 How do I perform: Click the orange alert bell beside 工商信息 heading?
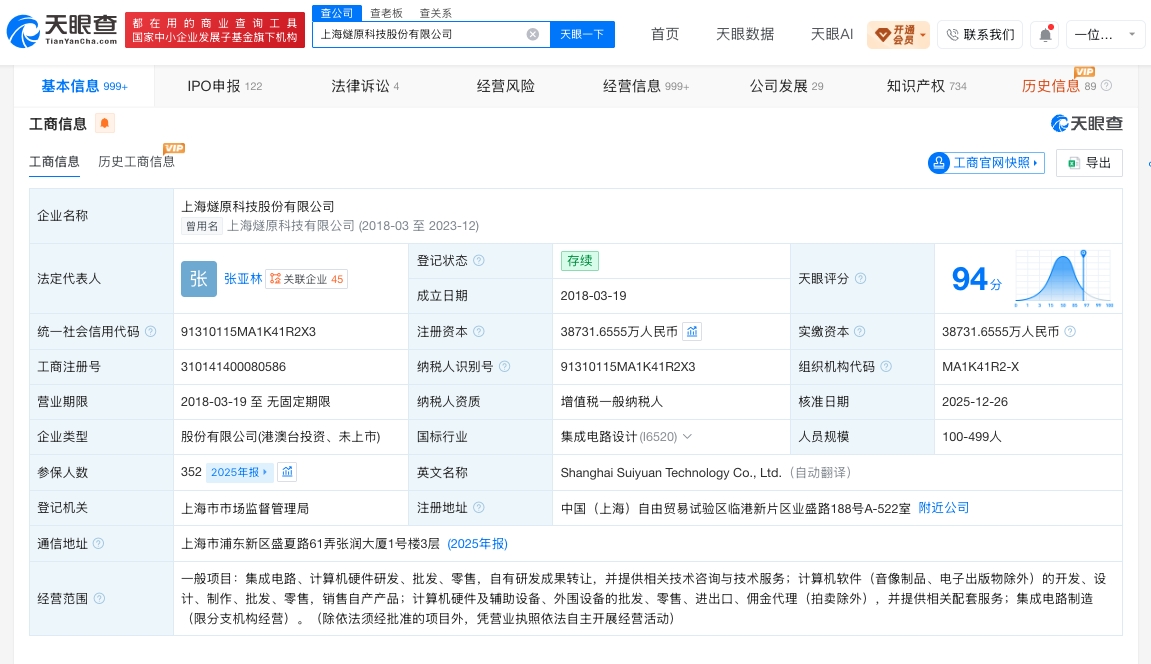[x=105, y=123]
